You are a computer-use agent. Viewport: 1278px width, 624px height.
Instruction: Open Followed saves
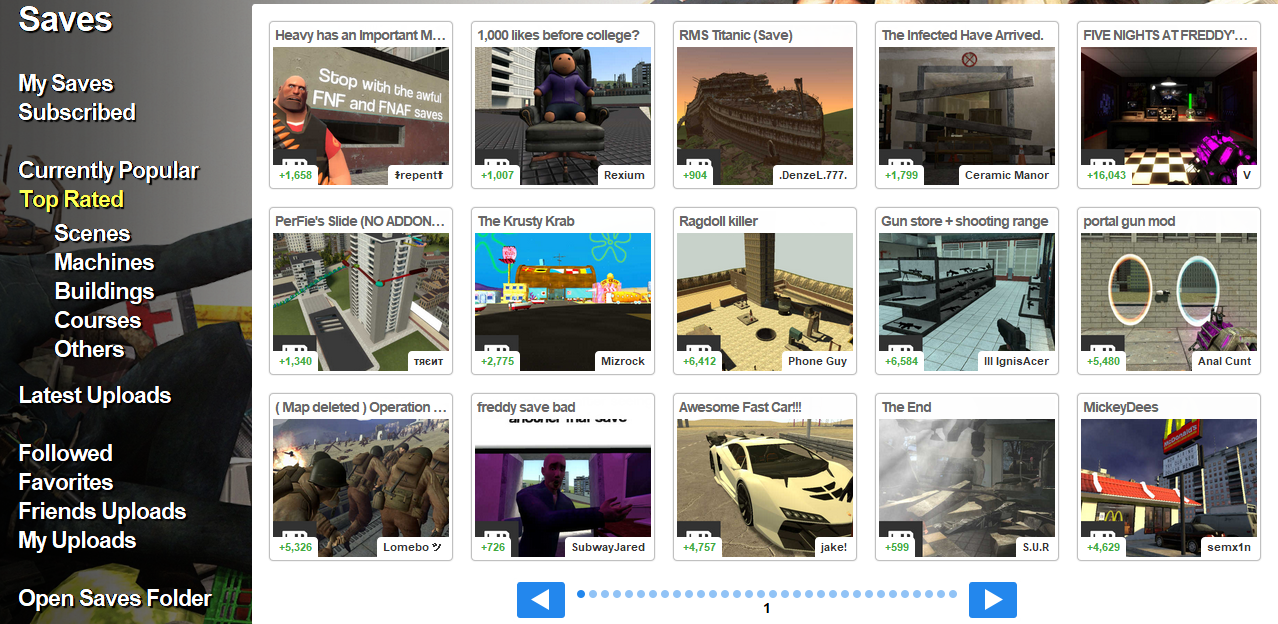[x=66, y=454]
